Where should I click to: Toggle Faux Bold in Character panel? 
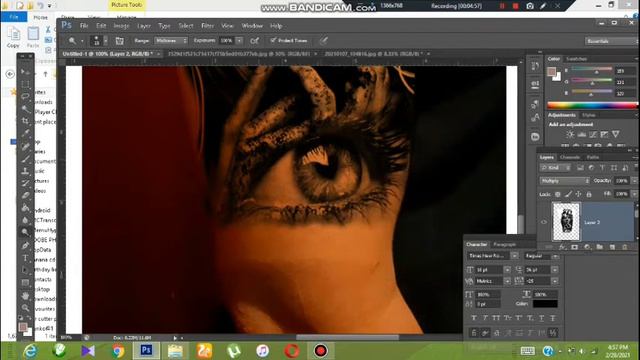(474, 318)
